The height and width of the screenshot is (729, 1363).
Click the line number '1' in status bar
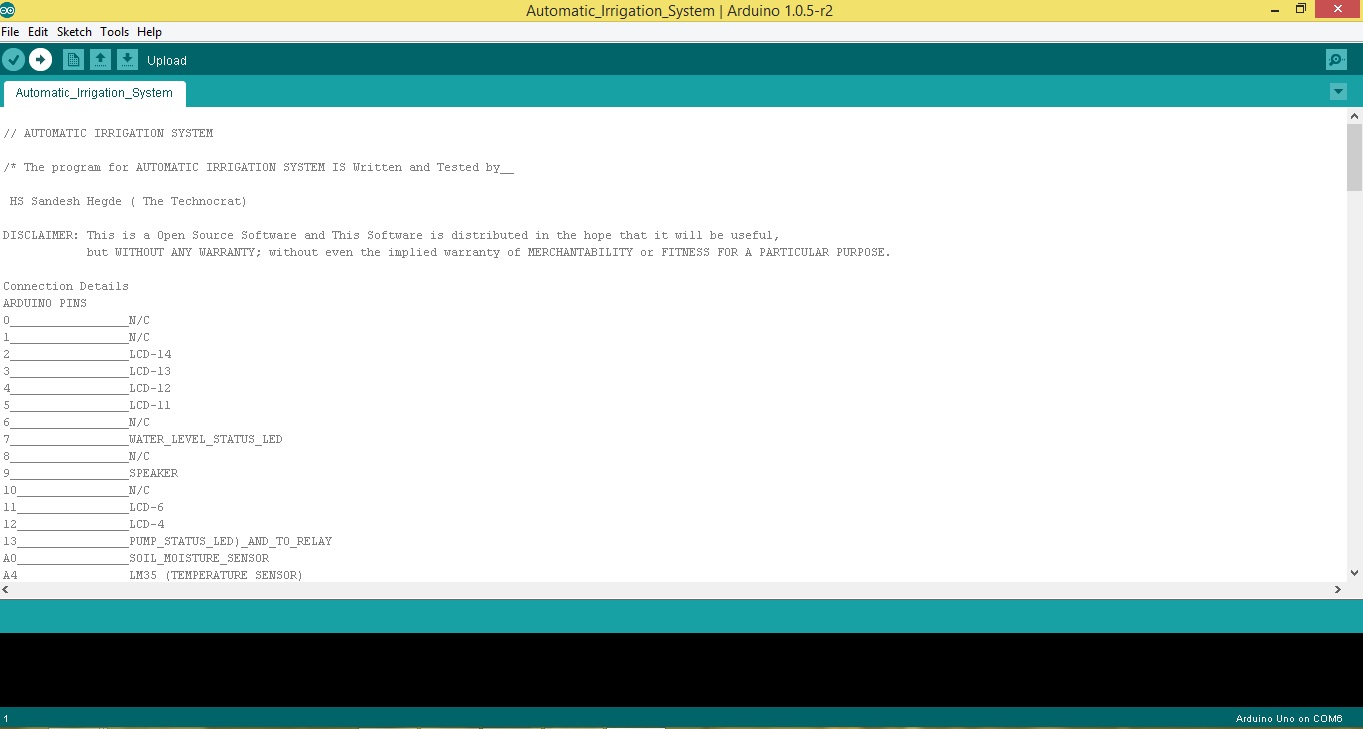point(6,718)
